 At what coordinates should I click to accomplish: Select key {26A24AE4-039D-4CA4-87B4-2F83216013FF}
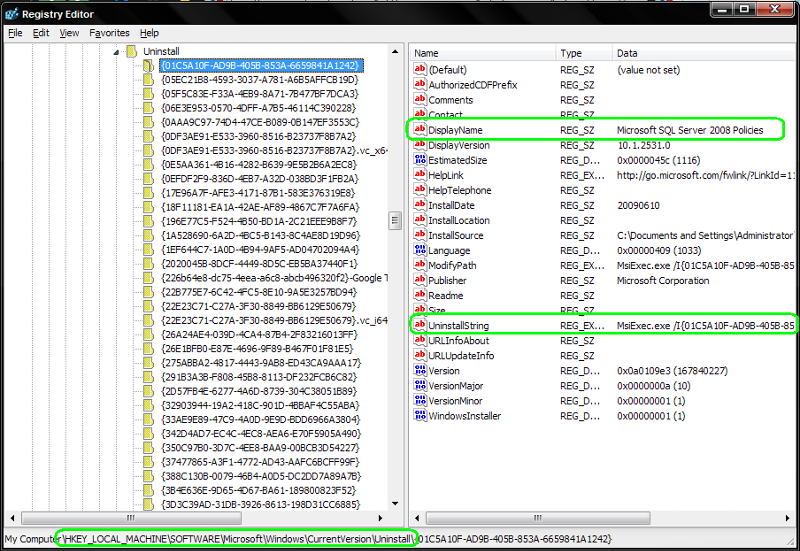tap(260, 335)
